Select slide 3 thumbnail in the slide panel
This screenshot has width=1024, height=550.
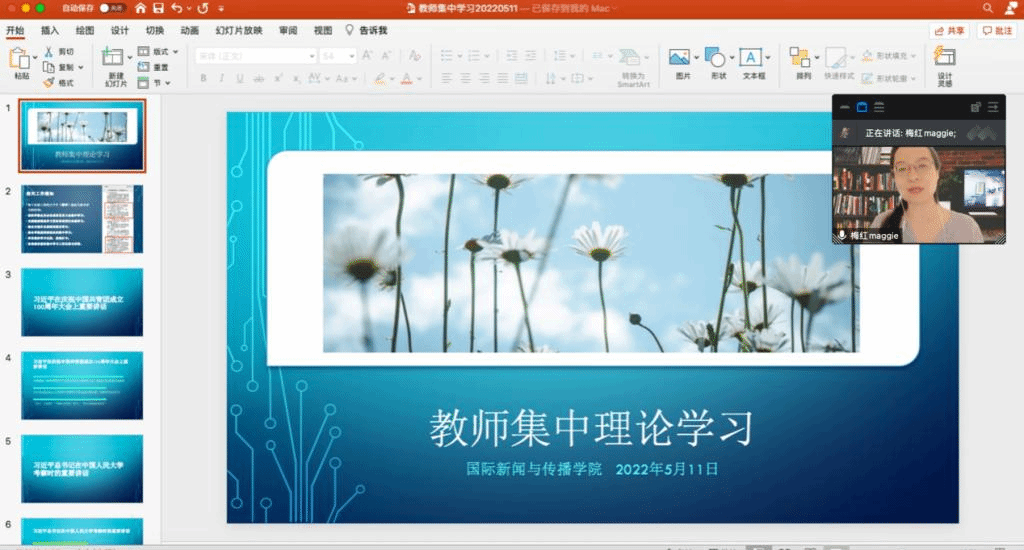[x=82, y=302]
